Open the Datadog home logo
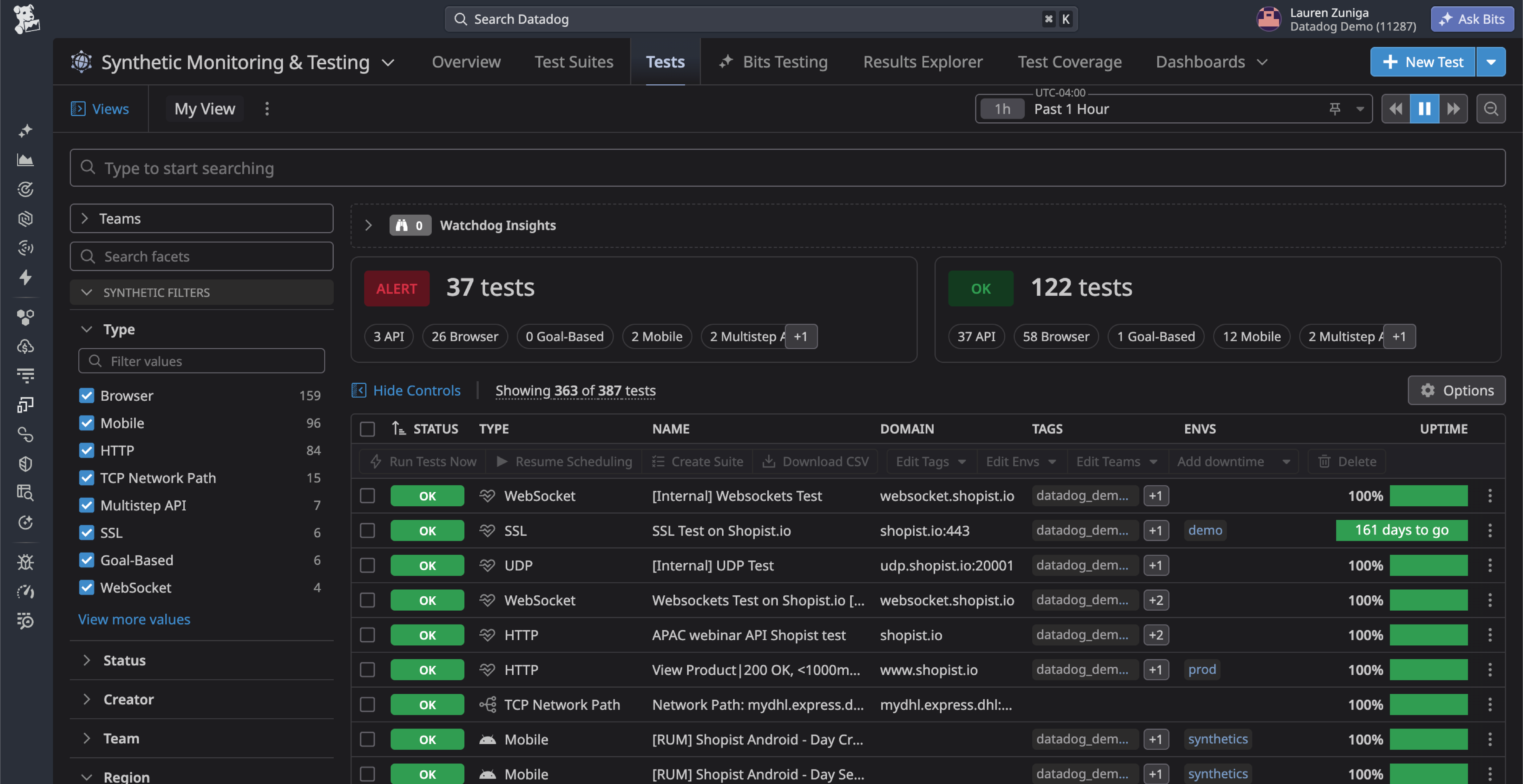 click(x=26, y=19)
